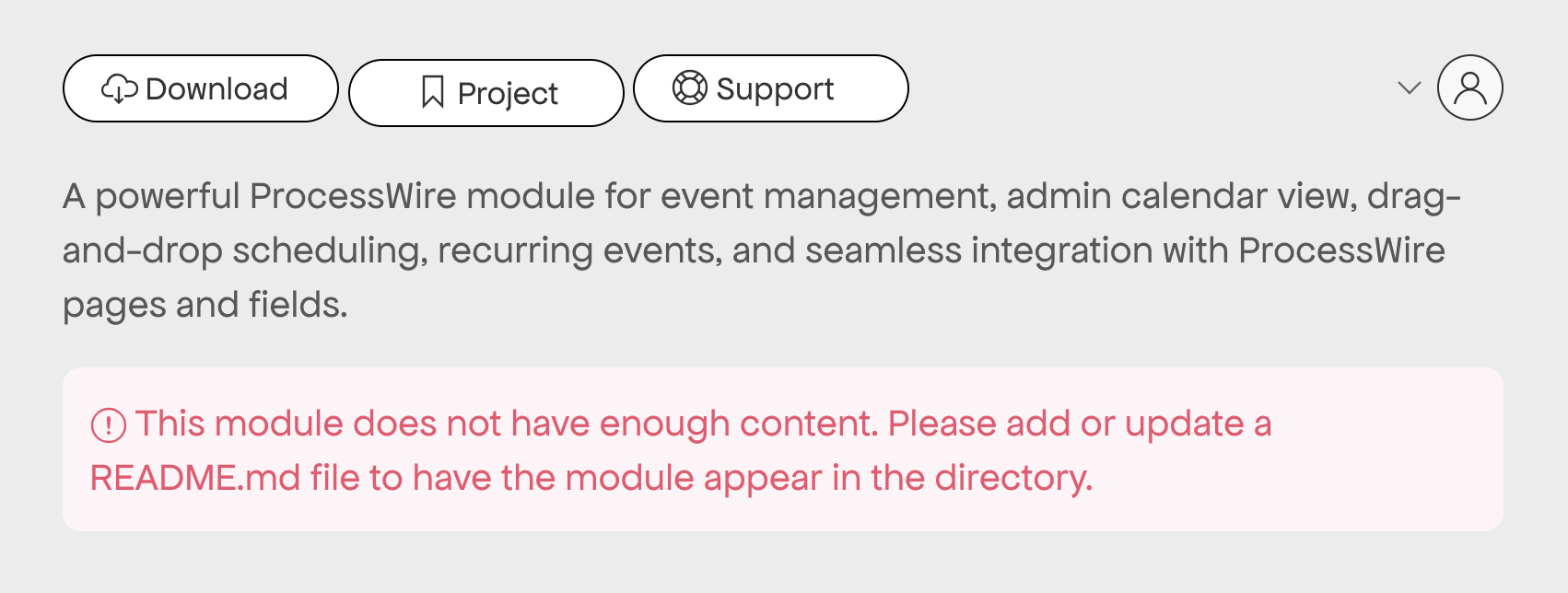The height and width of the screenshot is (593, 1568).
Task: Open the user profile avatar icon
Action: coord(1469,87)
